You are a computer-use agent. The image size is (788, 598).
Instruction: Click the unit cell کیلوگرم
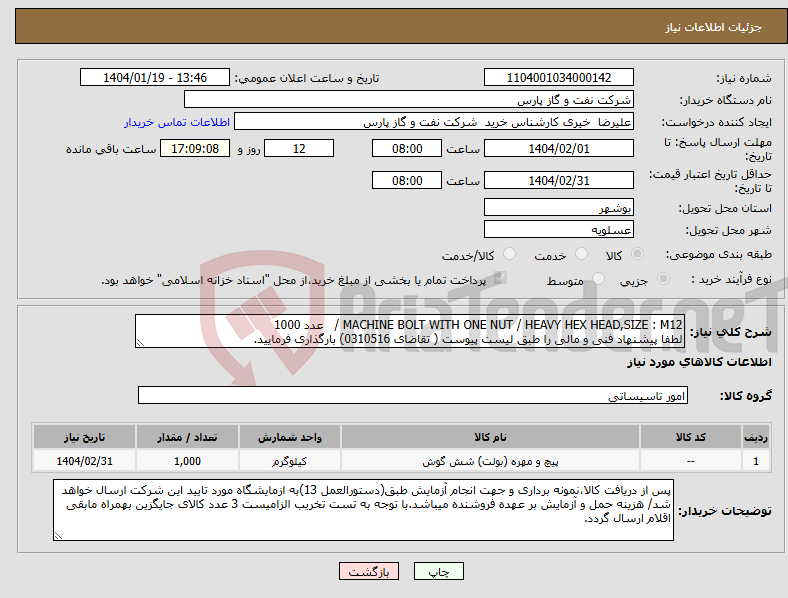pyautogui.click(x=290, y=461)
